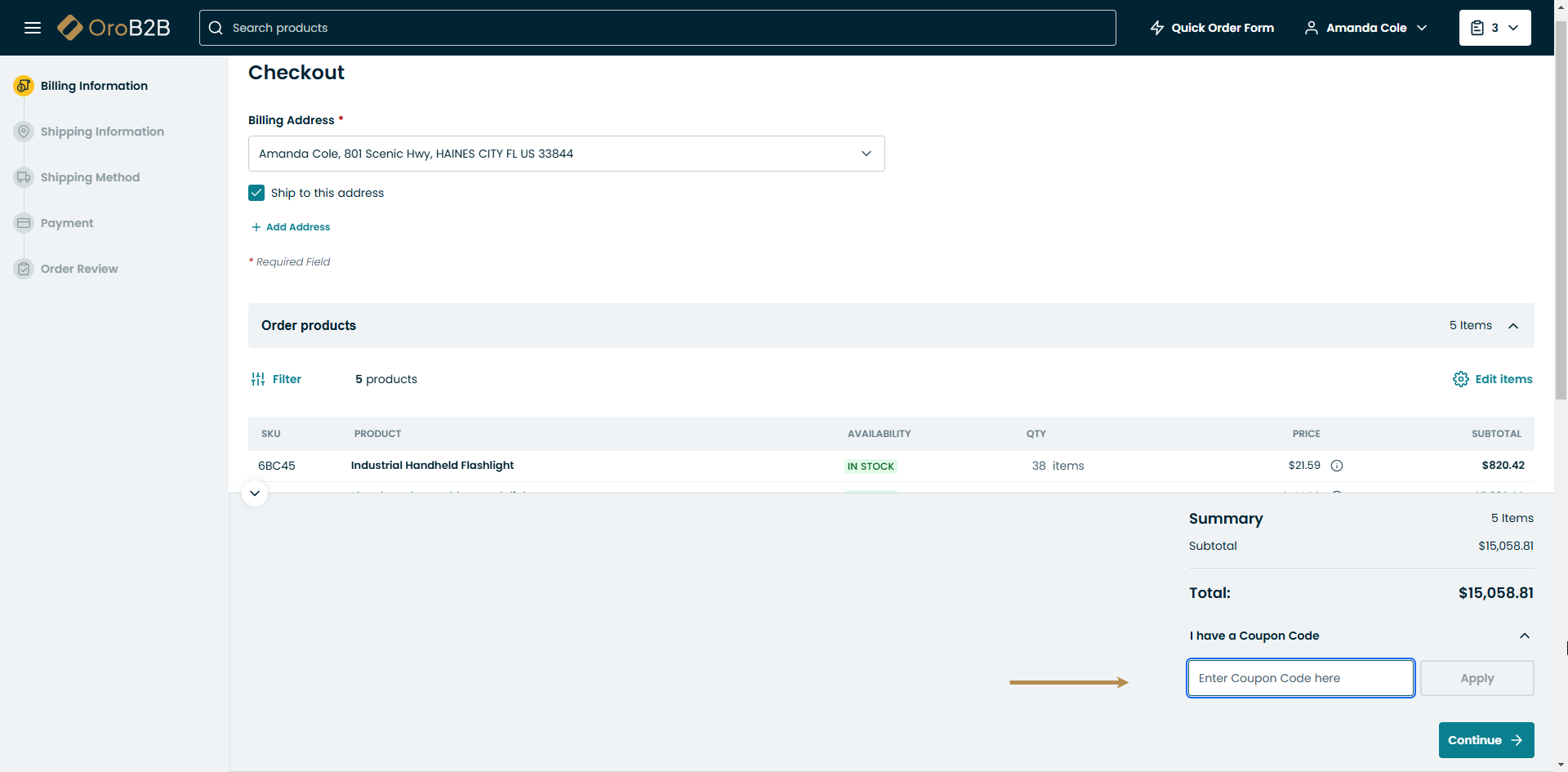Focus the Enter Coupon Code field
The width and height of the screenshot is (1568, 772).
point(1300,678)
